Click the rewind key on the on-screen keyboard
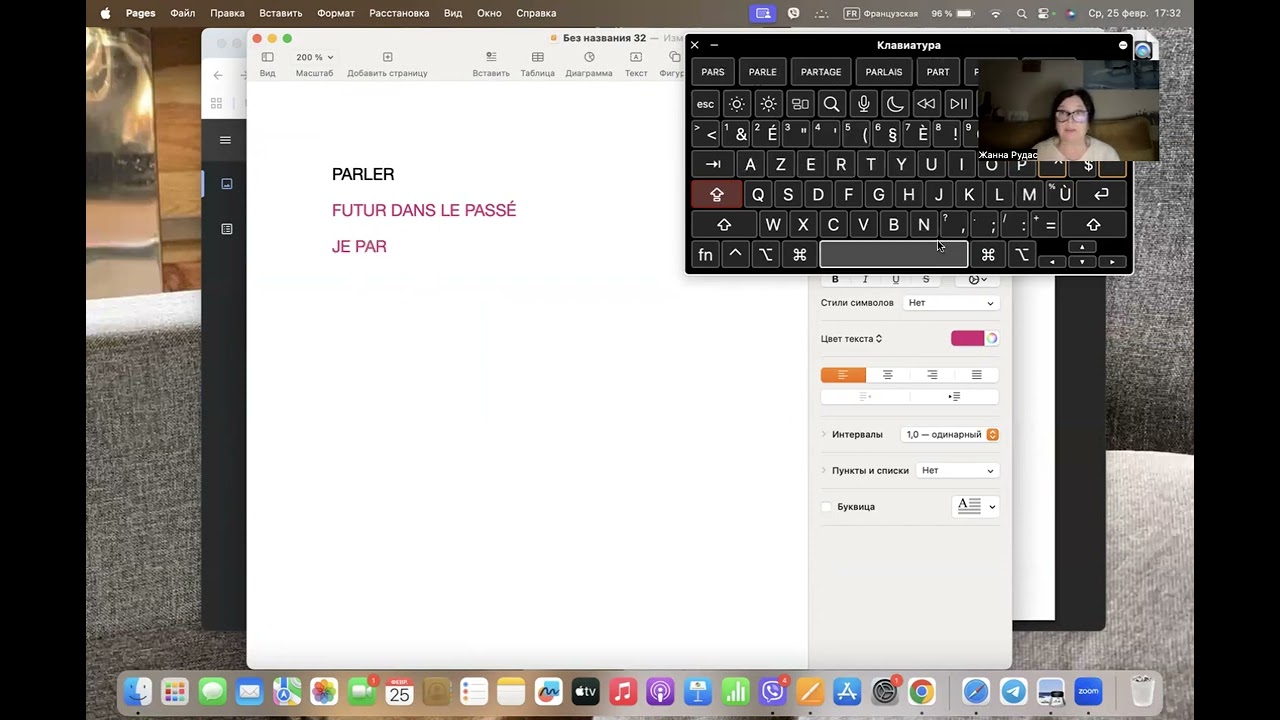The width and height of the screenshot is (1280, 720). (927, 104)
